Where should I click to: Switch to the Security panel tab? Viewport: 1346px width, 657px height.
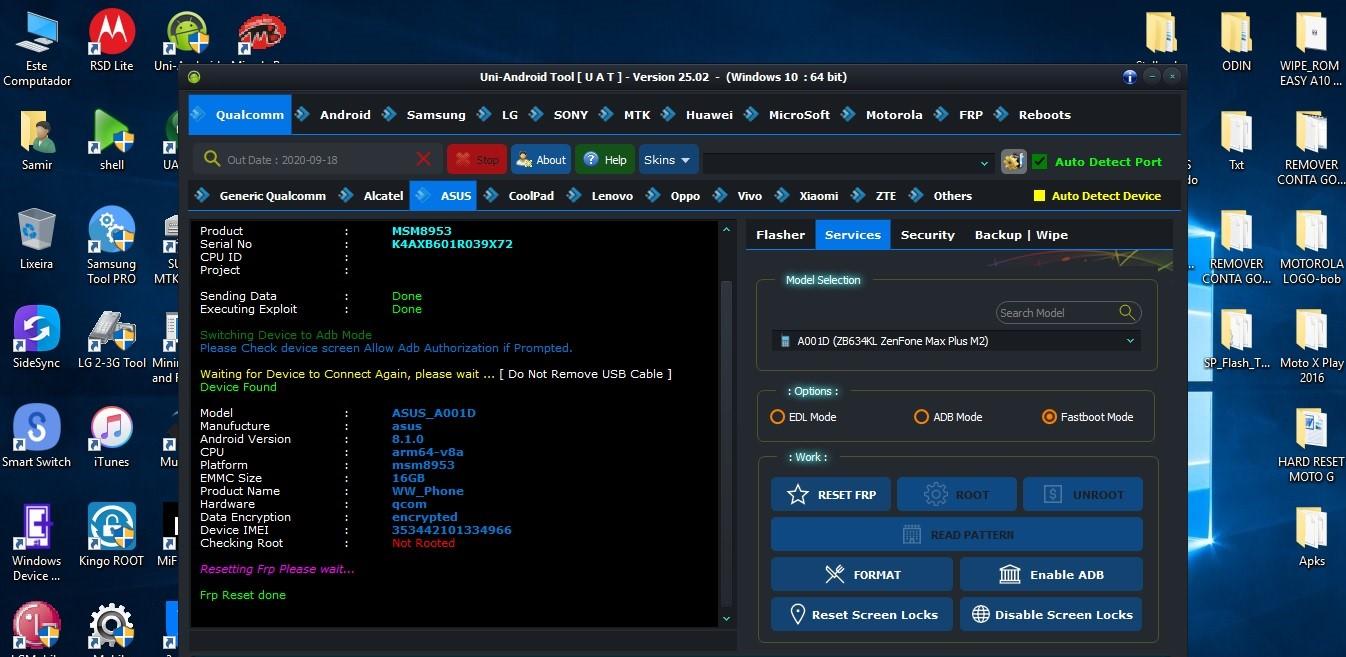pos(928,235)
